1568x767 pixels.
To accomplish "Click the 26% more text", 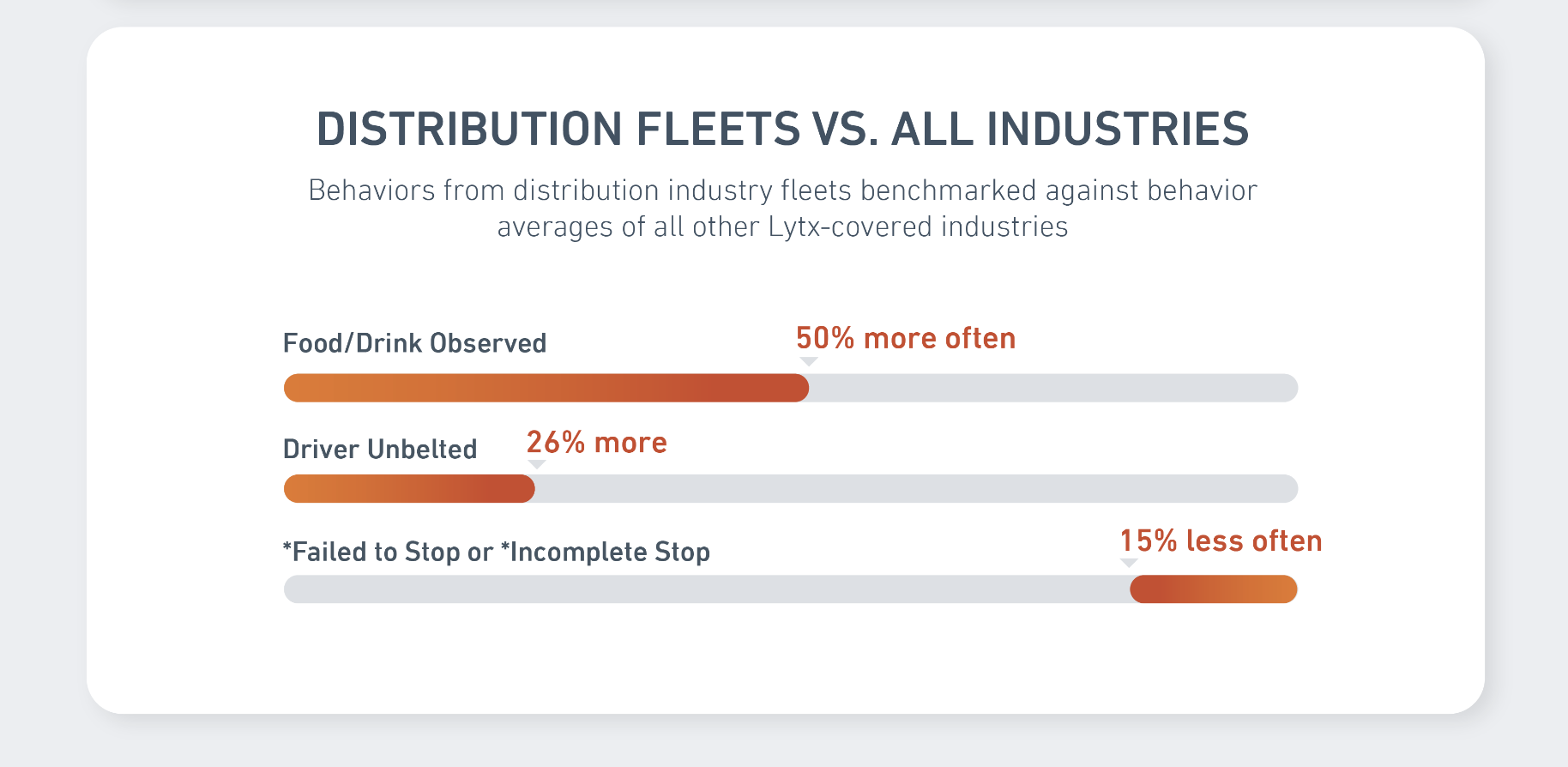I will tap(596, 443).
